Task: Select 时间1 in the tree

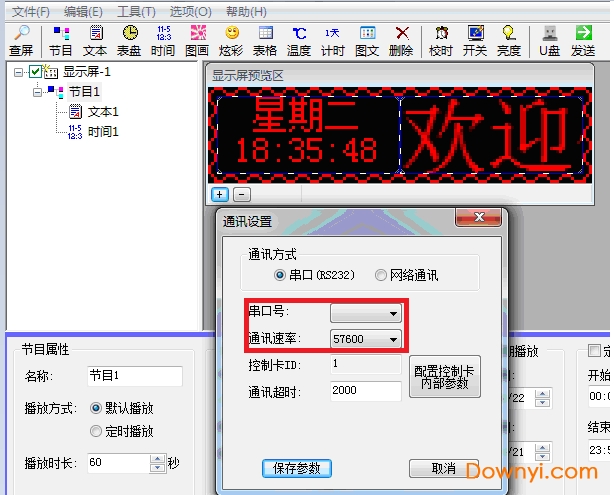Action: [x=103, y=132]
